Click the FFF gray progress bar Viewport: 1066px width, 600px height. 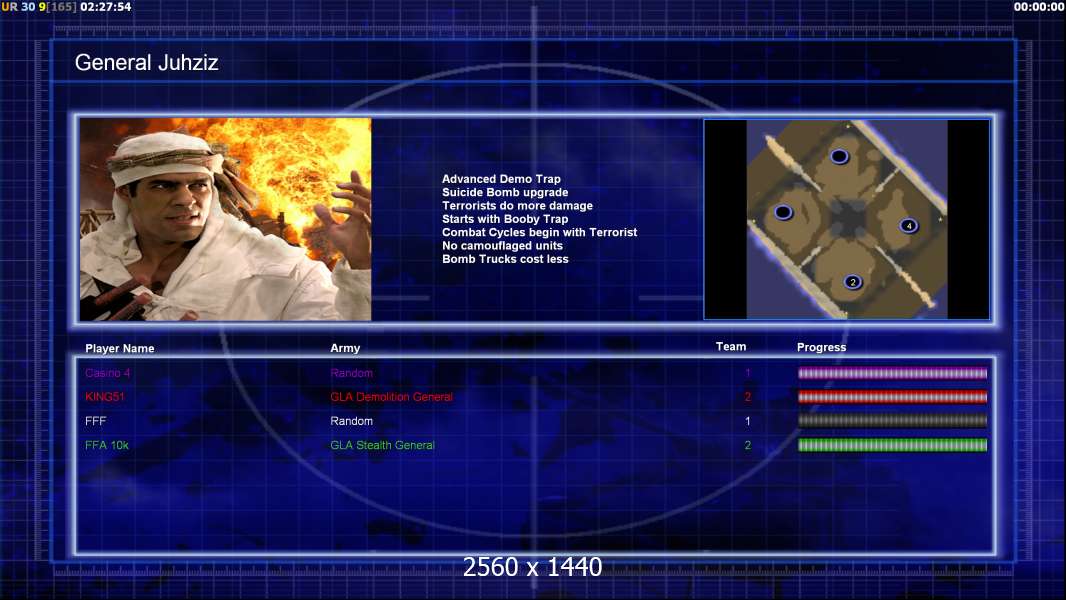point(892,421)
